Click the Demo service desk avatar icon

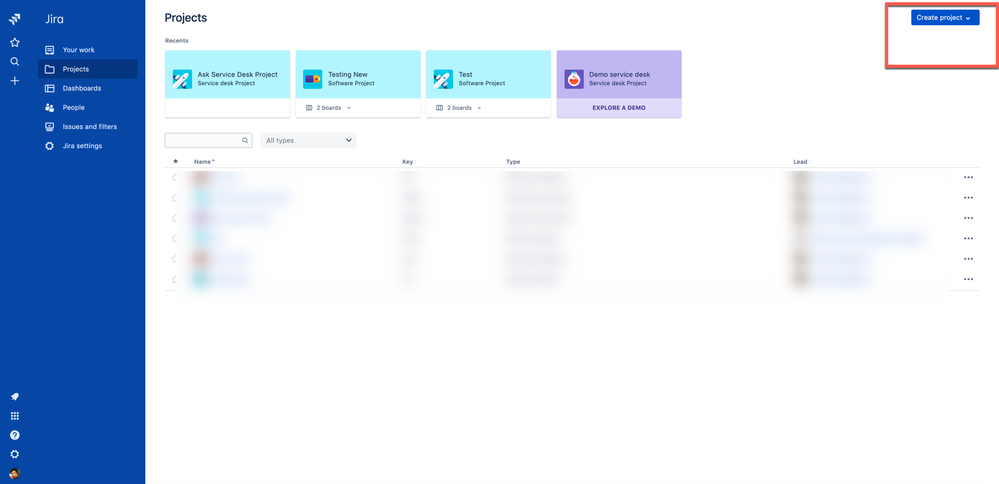pyautogui.click(x=574, y=79)
